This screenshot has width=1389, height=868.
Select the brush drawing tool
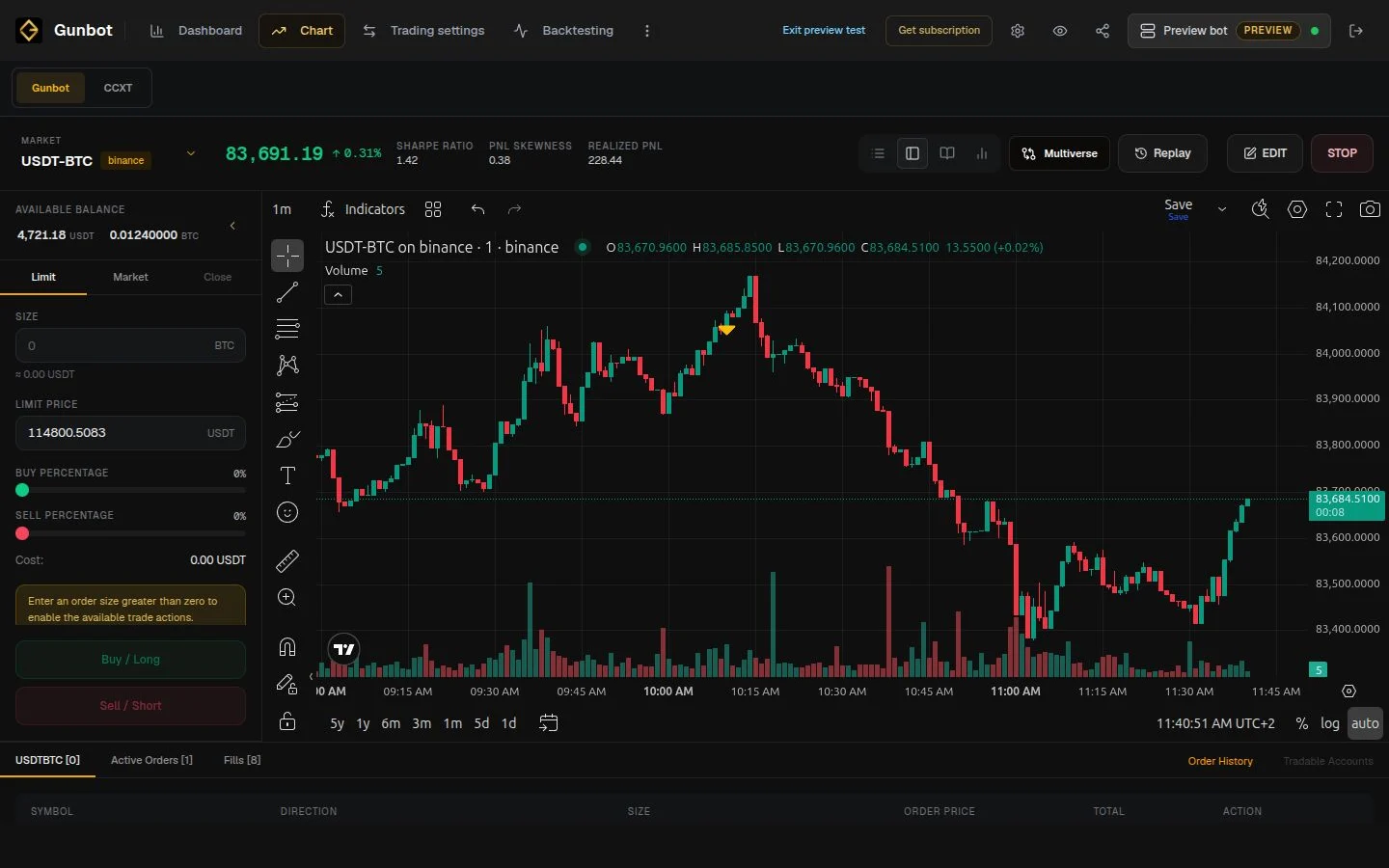click(287, 439)
